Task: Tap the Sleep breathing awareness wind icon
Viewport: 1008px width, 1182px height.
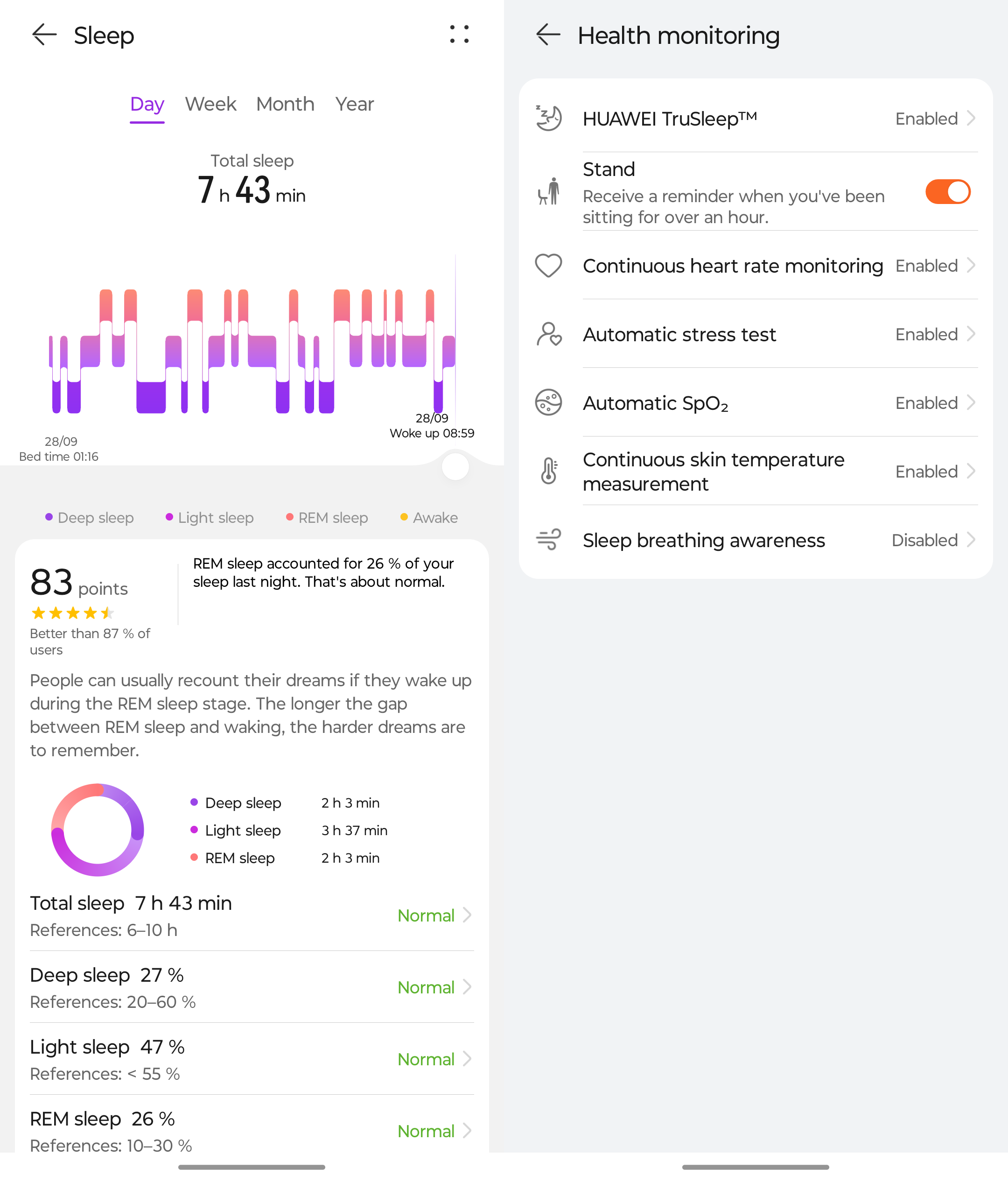Action: [548, 540]
